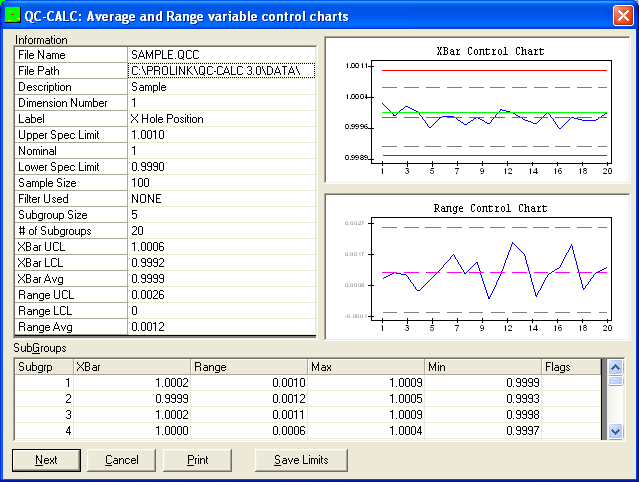
Task: Click the Label value X Hole Position
Action: click(222, 119)
